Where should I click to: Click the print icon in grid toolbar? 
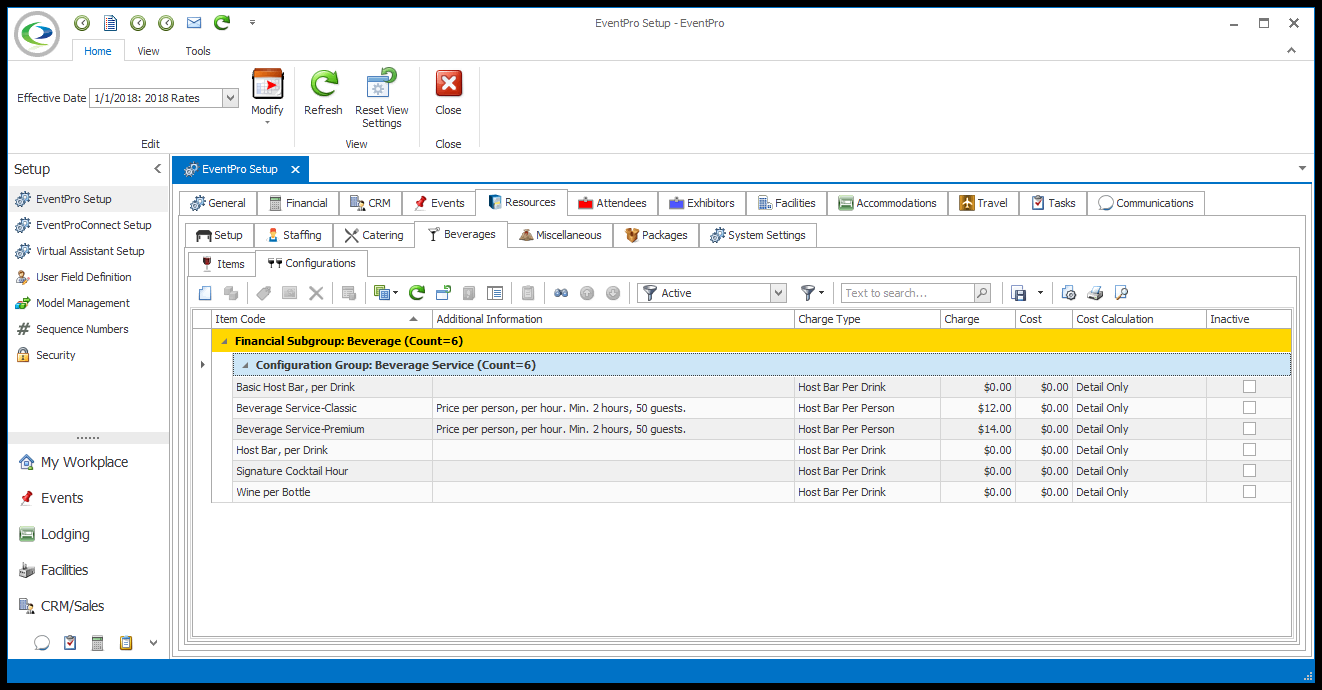(1095, 293)
